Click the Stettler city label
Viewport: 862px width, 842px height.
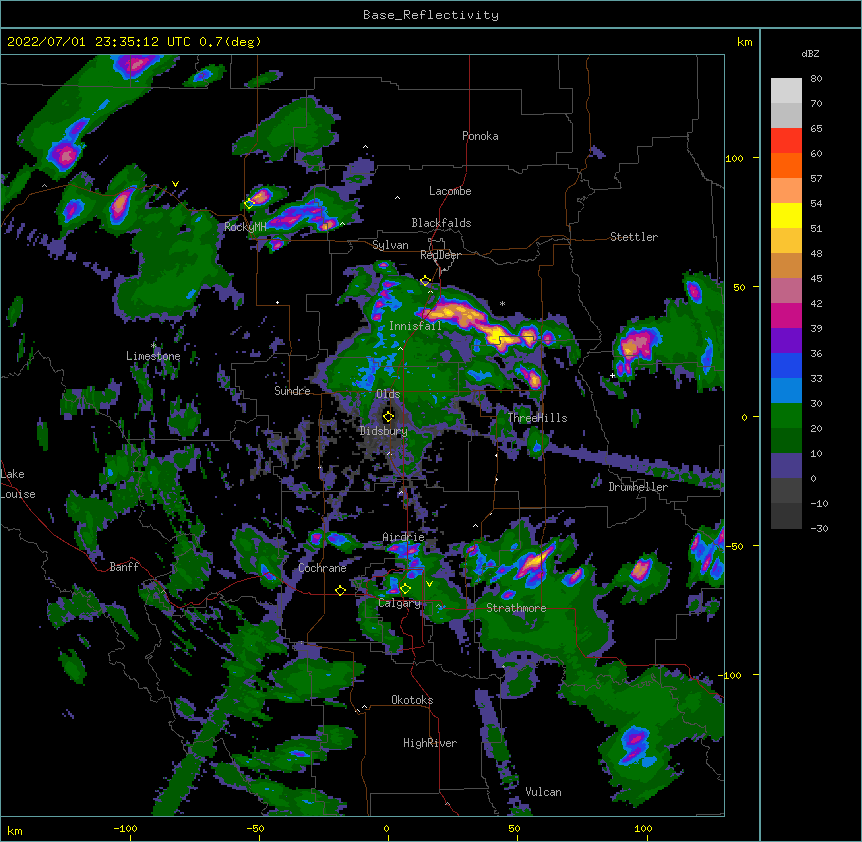(634, 237)
